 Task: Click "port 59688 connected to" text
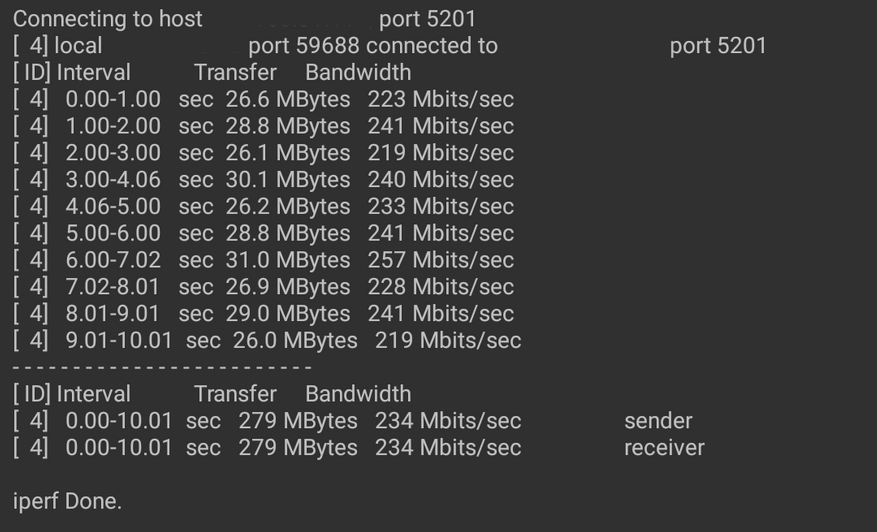[x=372, y=46]
